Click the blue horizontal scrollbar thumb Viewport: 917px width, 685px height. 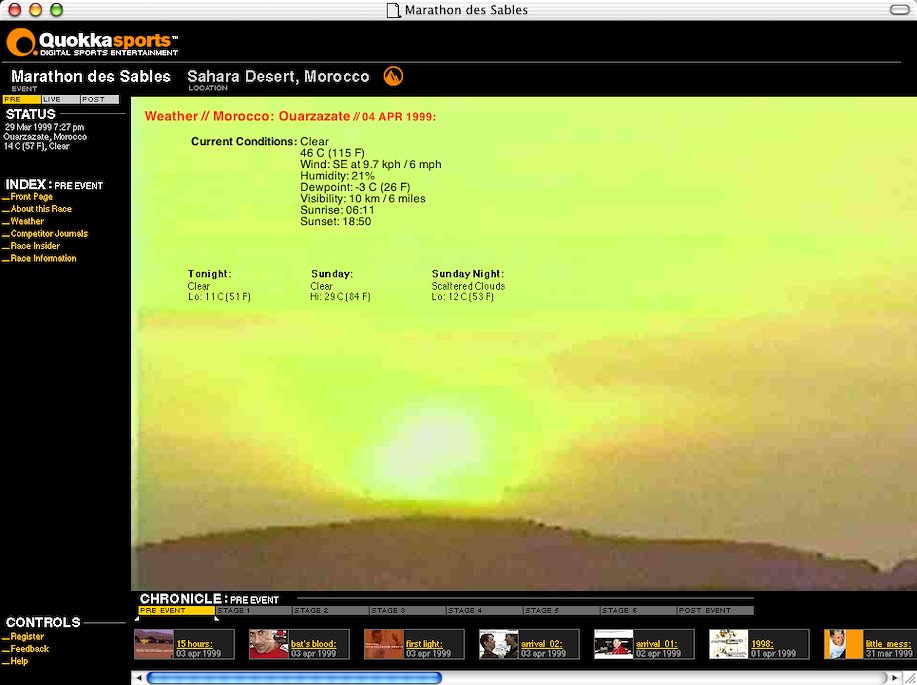(294, 678)
